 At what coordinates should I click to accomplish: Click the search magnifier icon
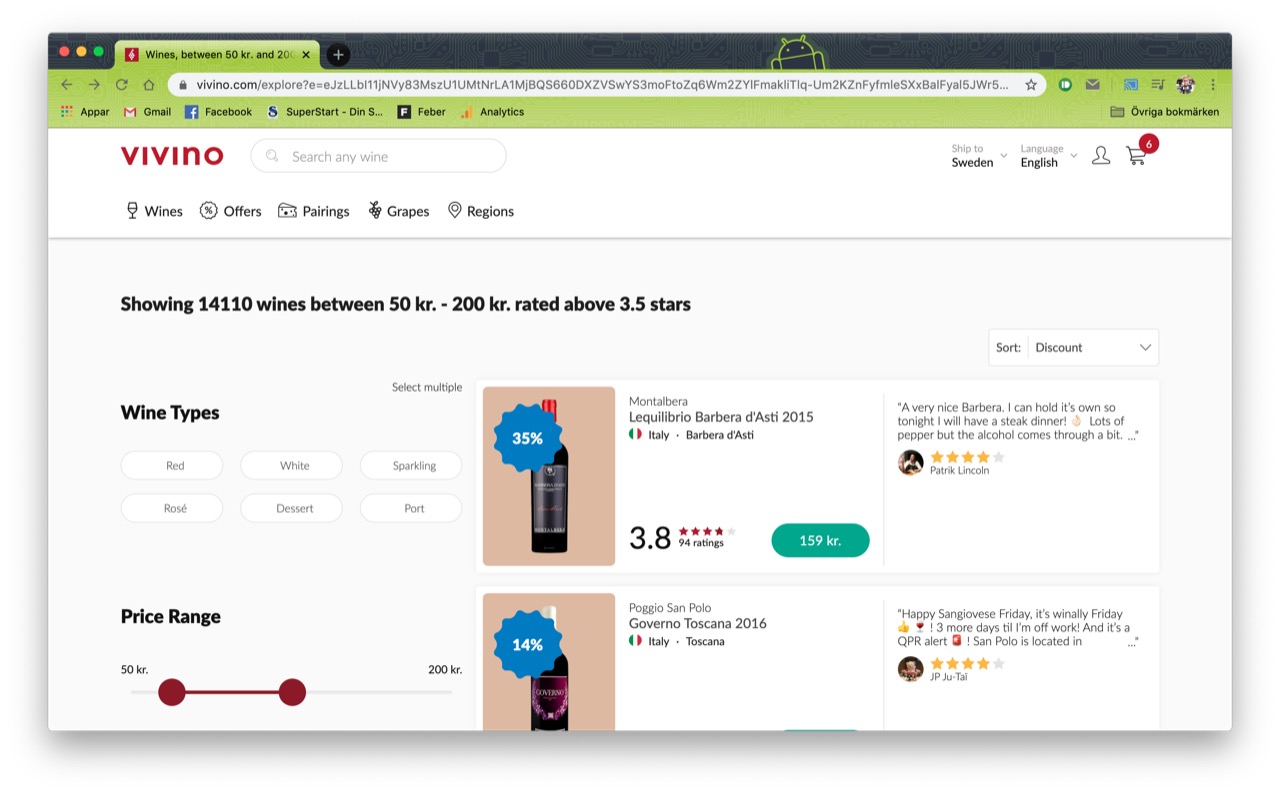(272, 156)
